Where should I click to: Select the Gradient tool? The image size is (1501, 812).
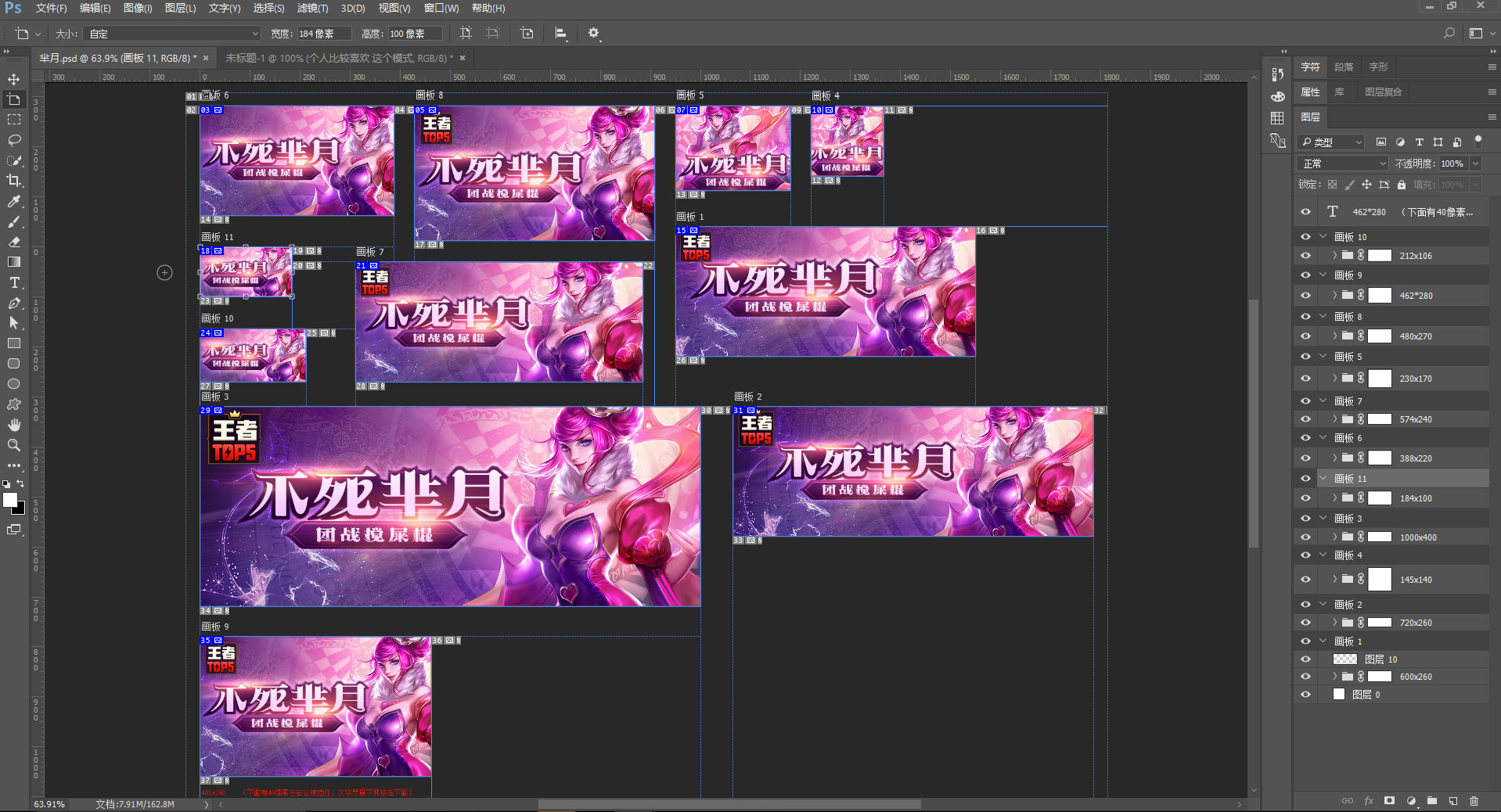coord(14,262)
